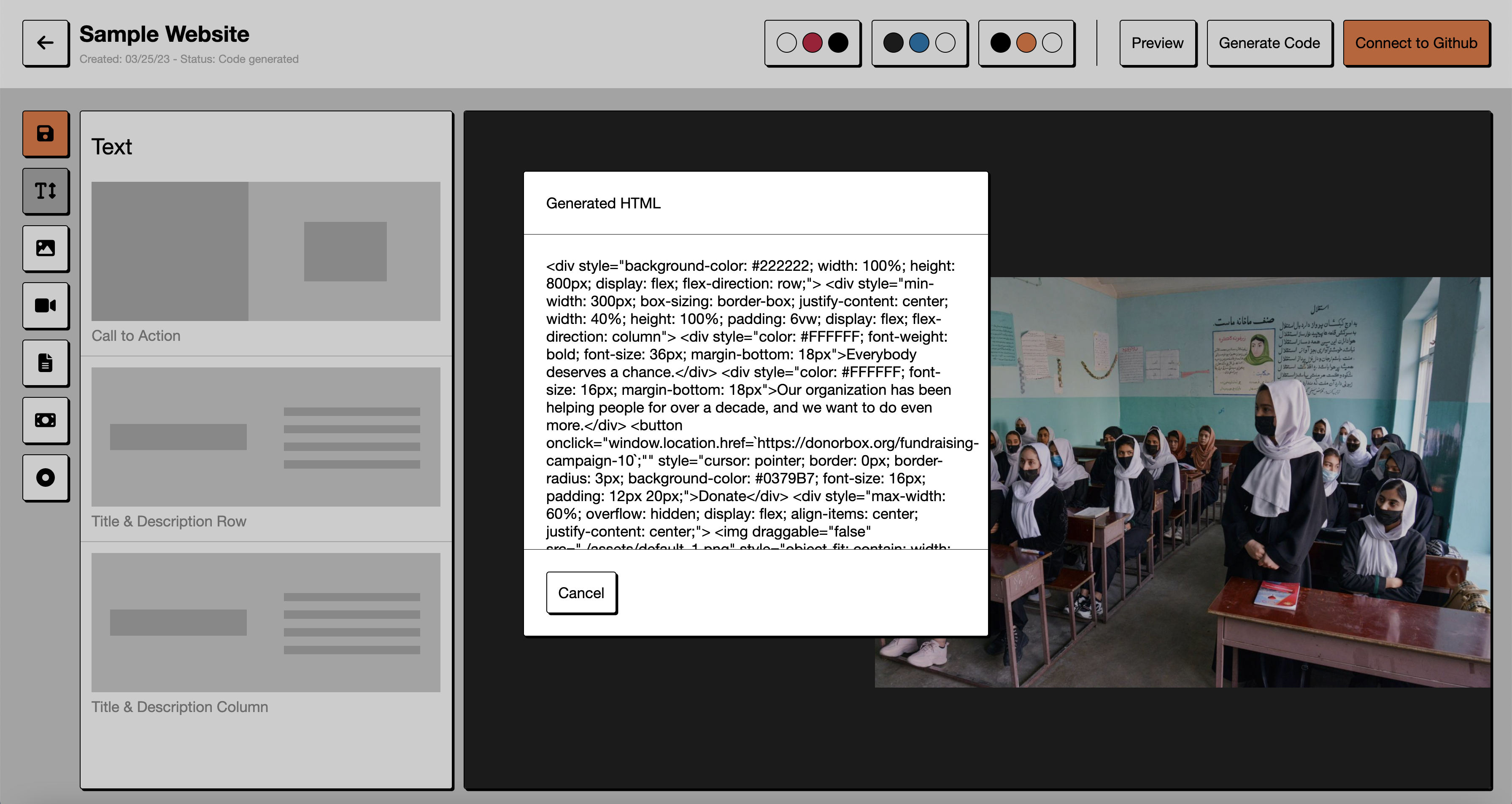Select white-red-black color theme
Image resolution: width=1512 pixels, height=804 pixels.
pyautogui.click(x=812, y=43)
